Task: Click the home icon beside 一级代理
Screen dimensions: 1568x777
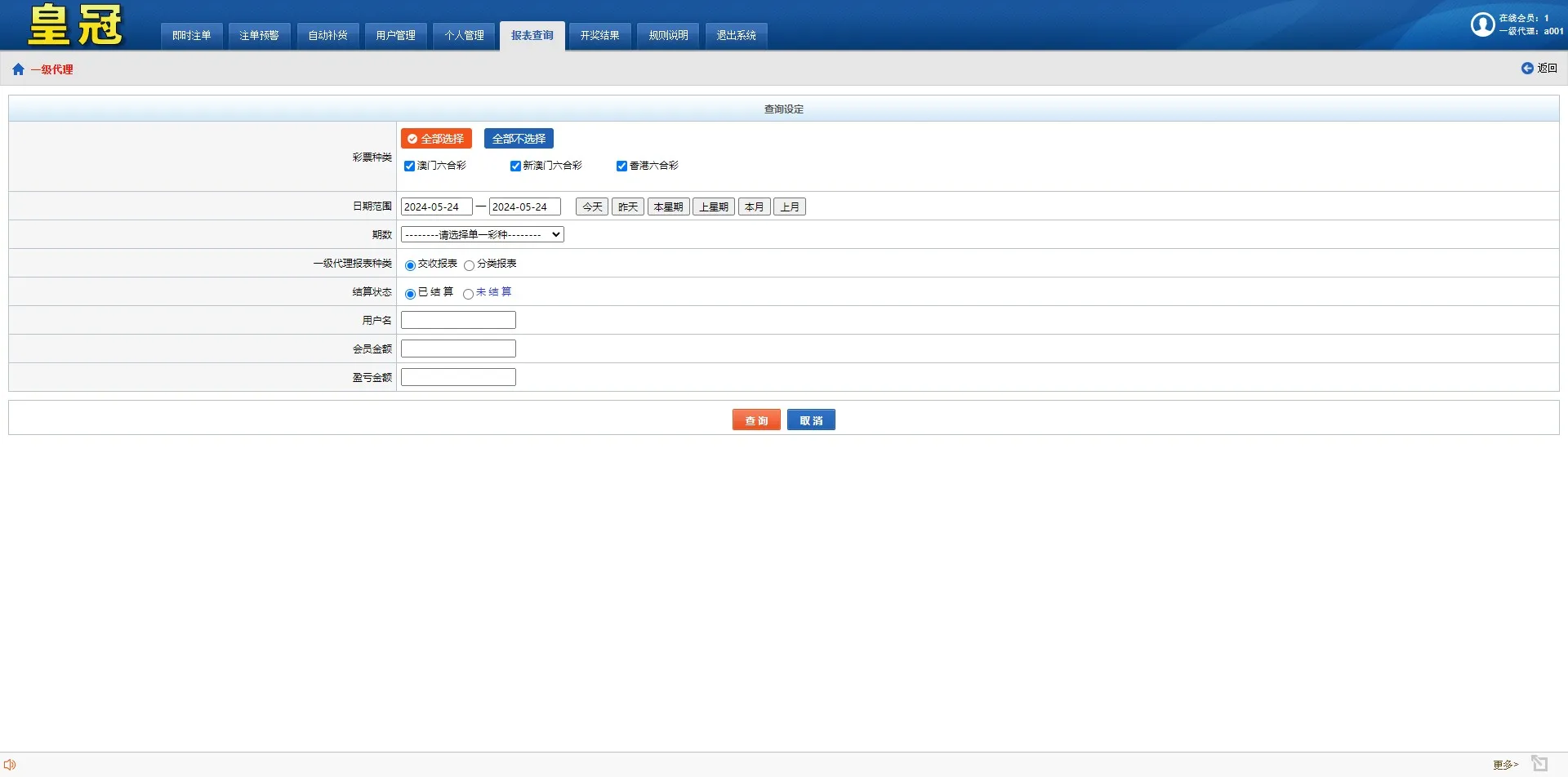Action: [18, 69]
